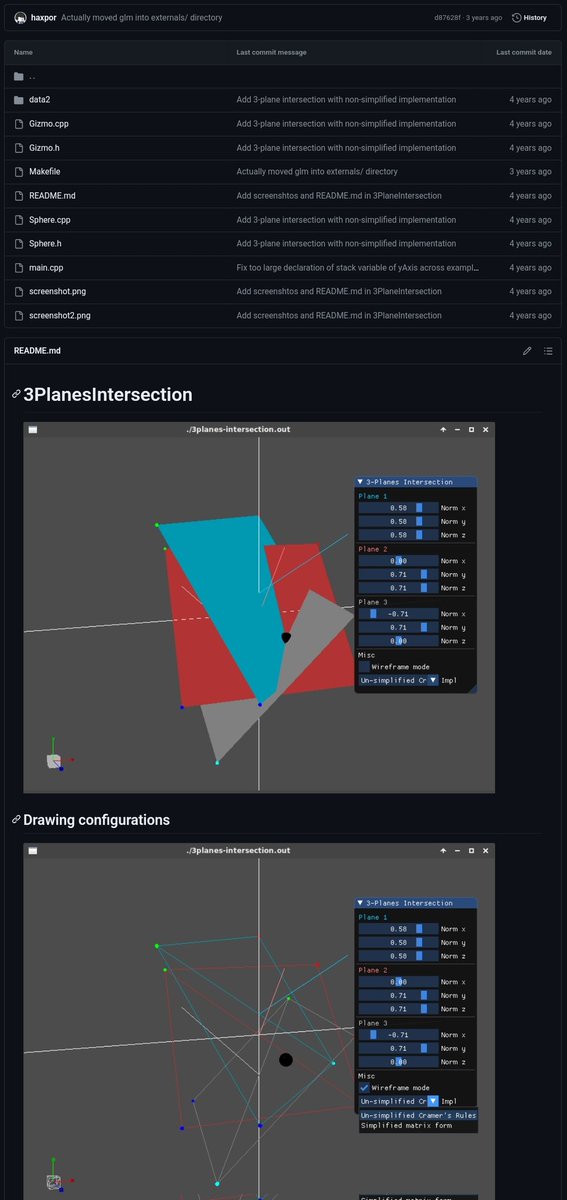The height and width of the screenshot is (1200, 567).
Task: View the commit History
Action: (x=530, y=18)
